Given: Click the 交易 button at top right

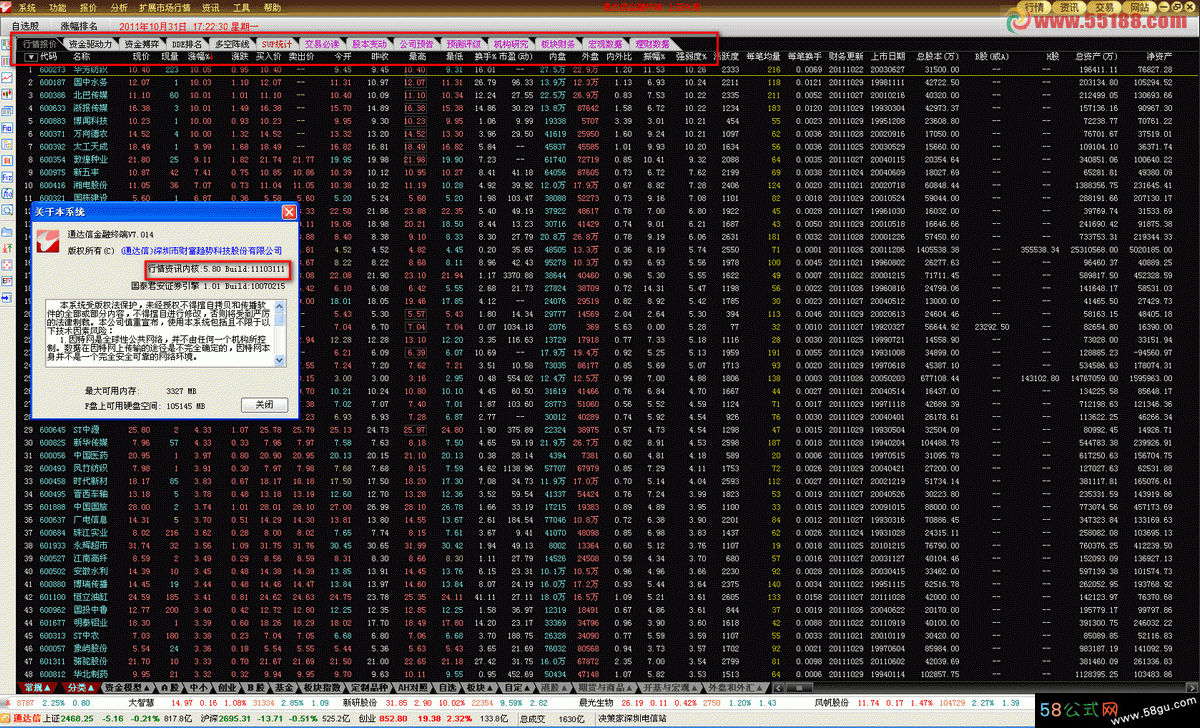Looking at the screenshot, I should point(1105,8).
